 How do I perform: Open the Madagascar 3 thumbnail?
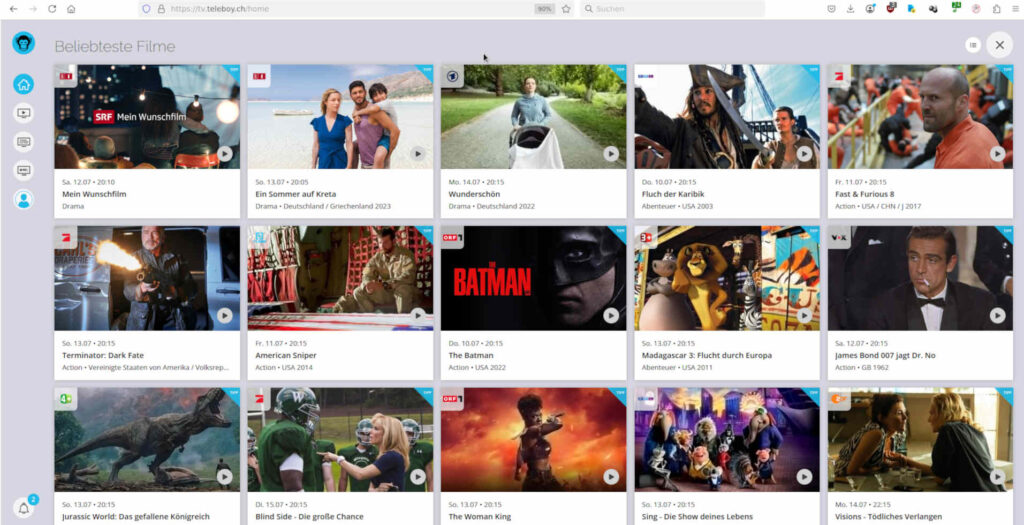click(727, 278)
